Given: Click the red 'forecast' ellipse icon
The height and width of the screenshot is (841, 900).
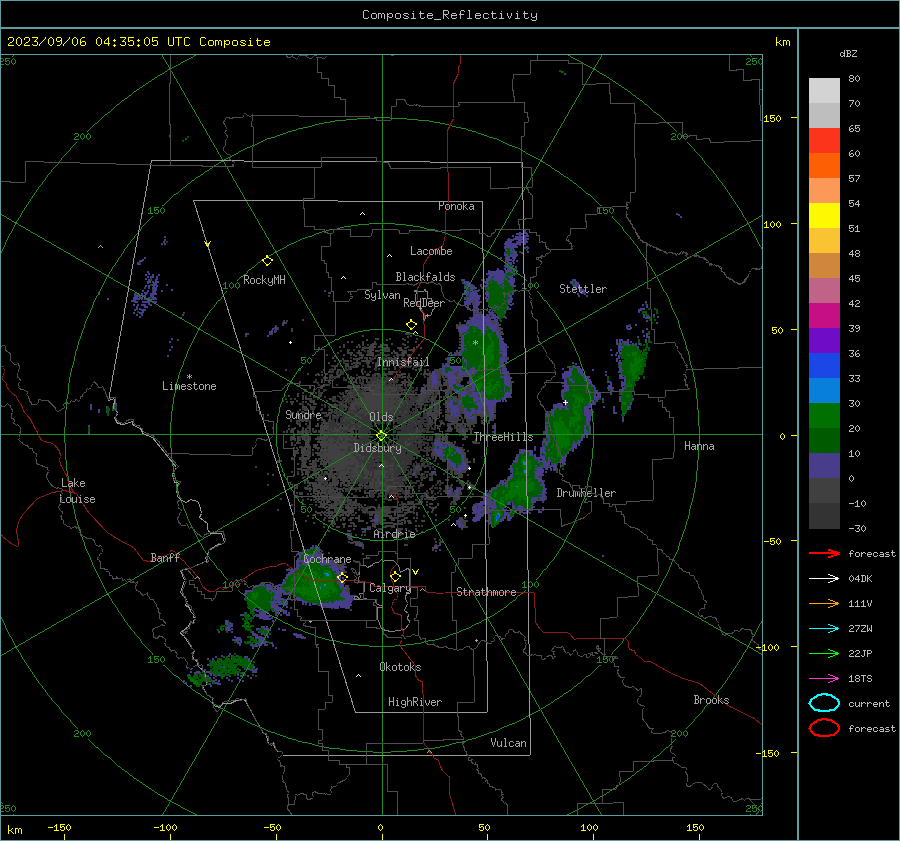Looking at the screenshot, I should point(824,728).
